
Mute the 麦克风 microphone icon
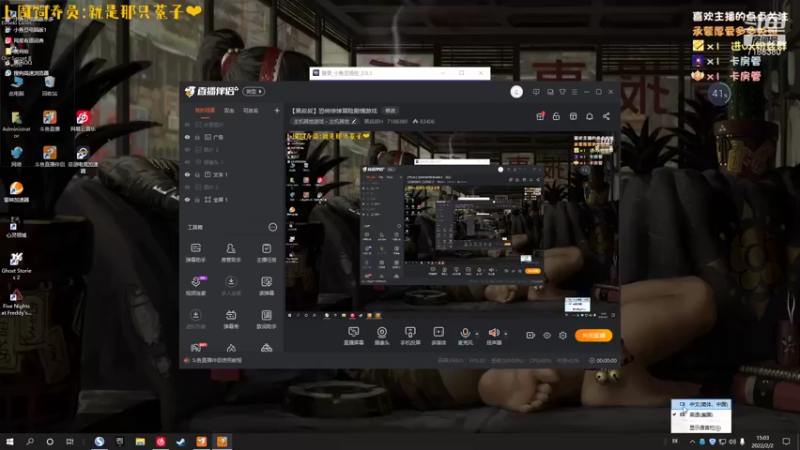[x=465, y=333]
